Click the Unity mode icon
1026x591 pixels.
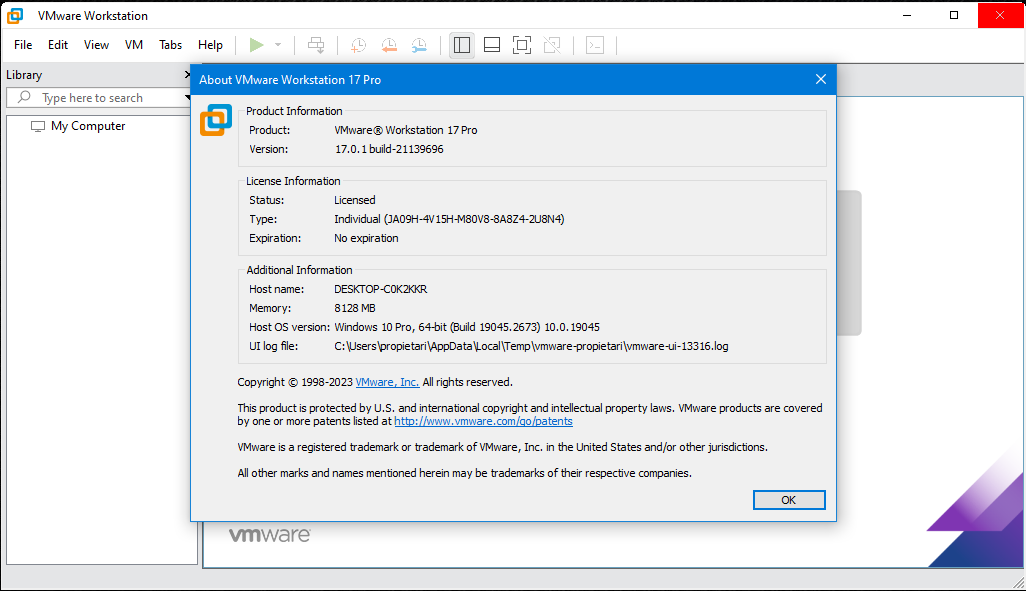552,45
